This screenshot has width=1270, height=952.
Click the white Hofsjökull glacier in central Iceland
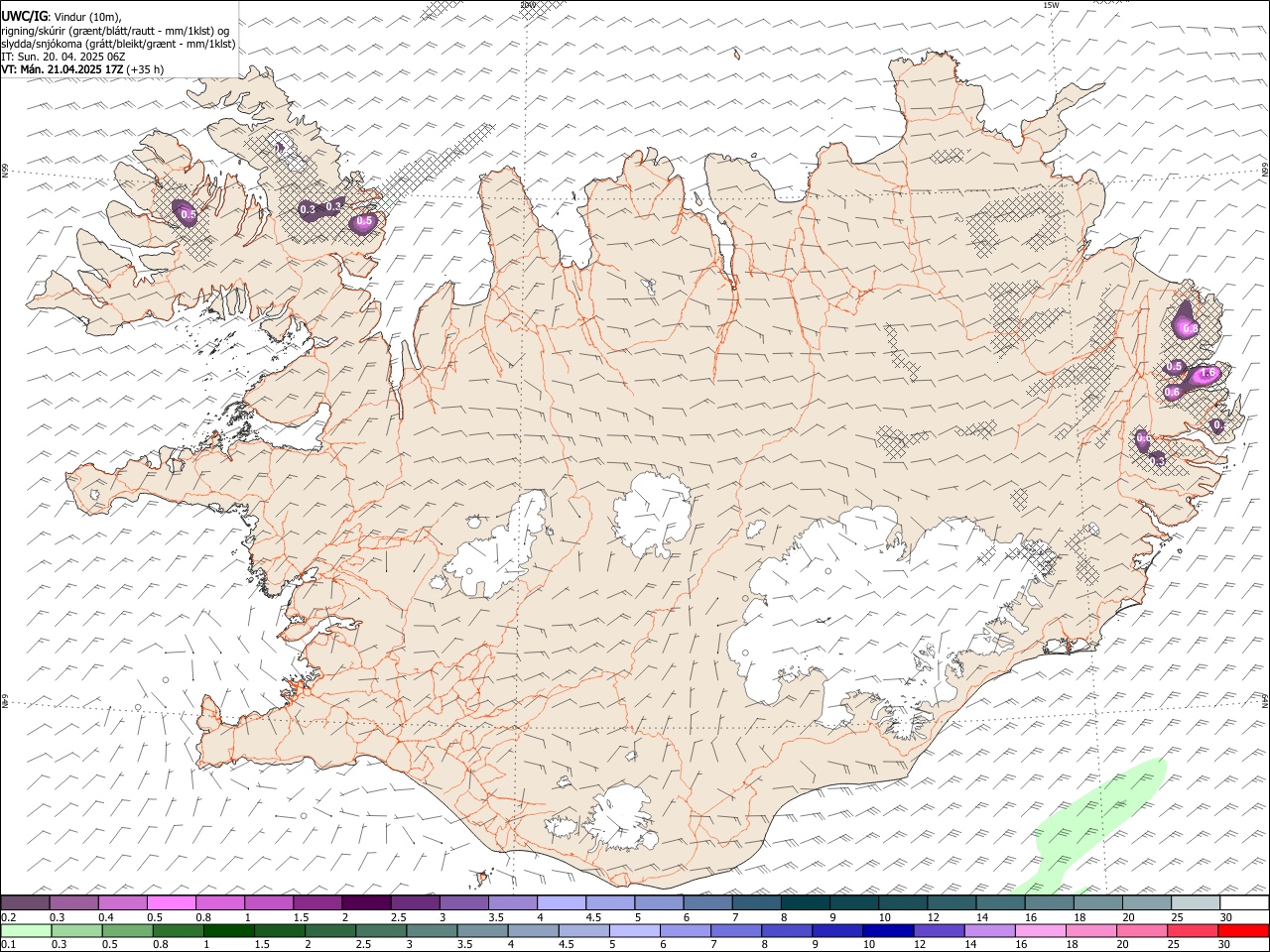[x=652, y=515]
